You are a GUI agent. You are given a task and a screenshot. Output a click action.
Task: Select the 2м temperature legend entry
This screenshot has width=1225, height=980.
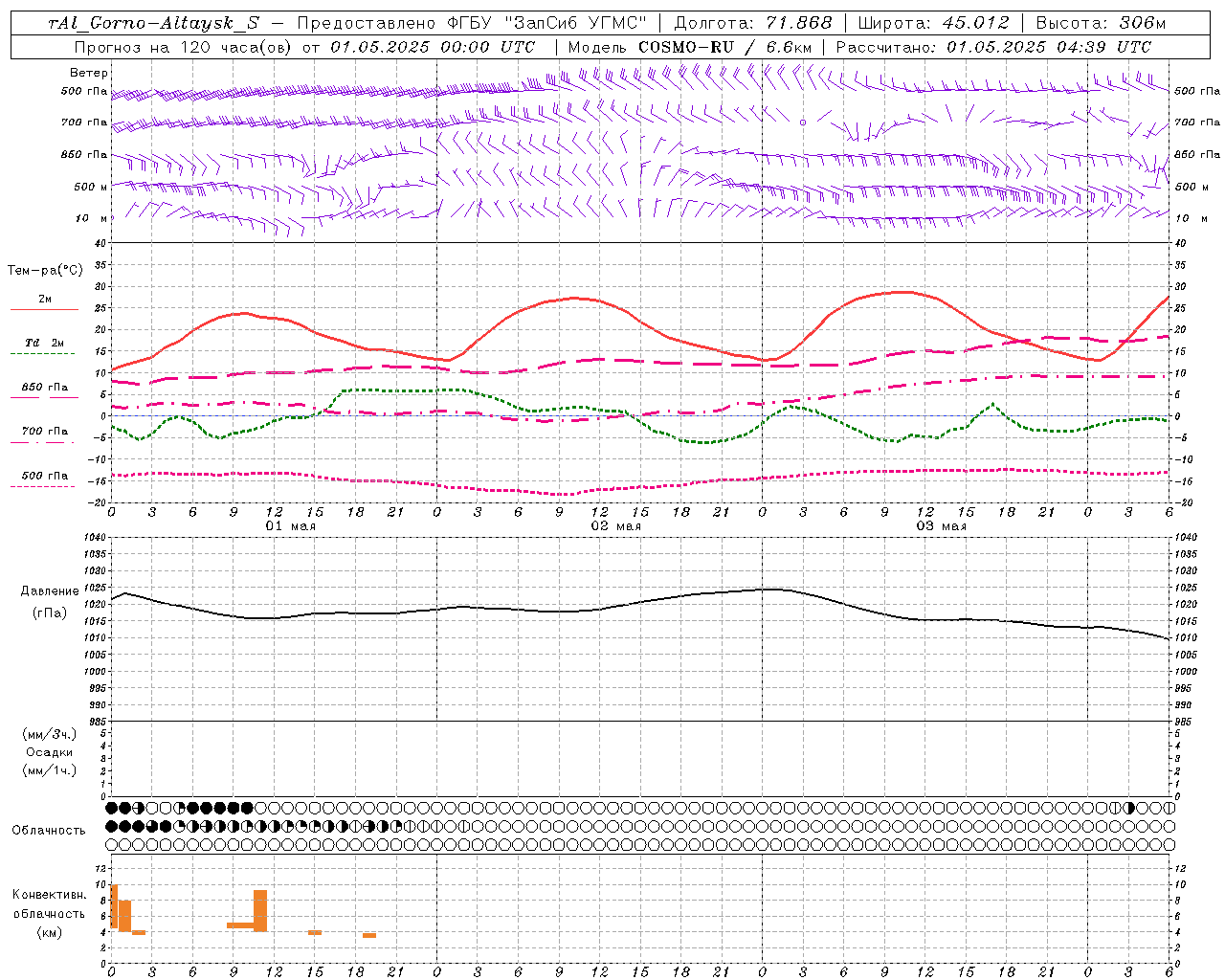[44, 299]
